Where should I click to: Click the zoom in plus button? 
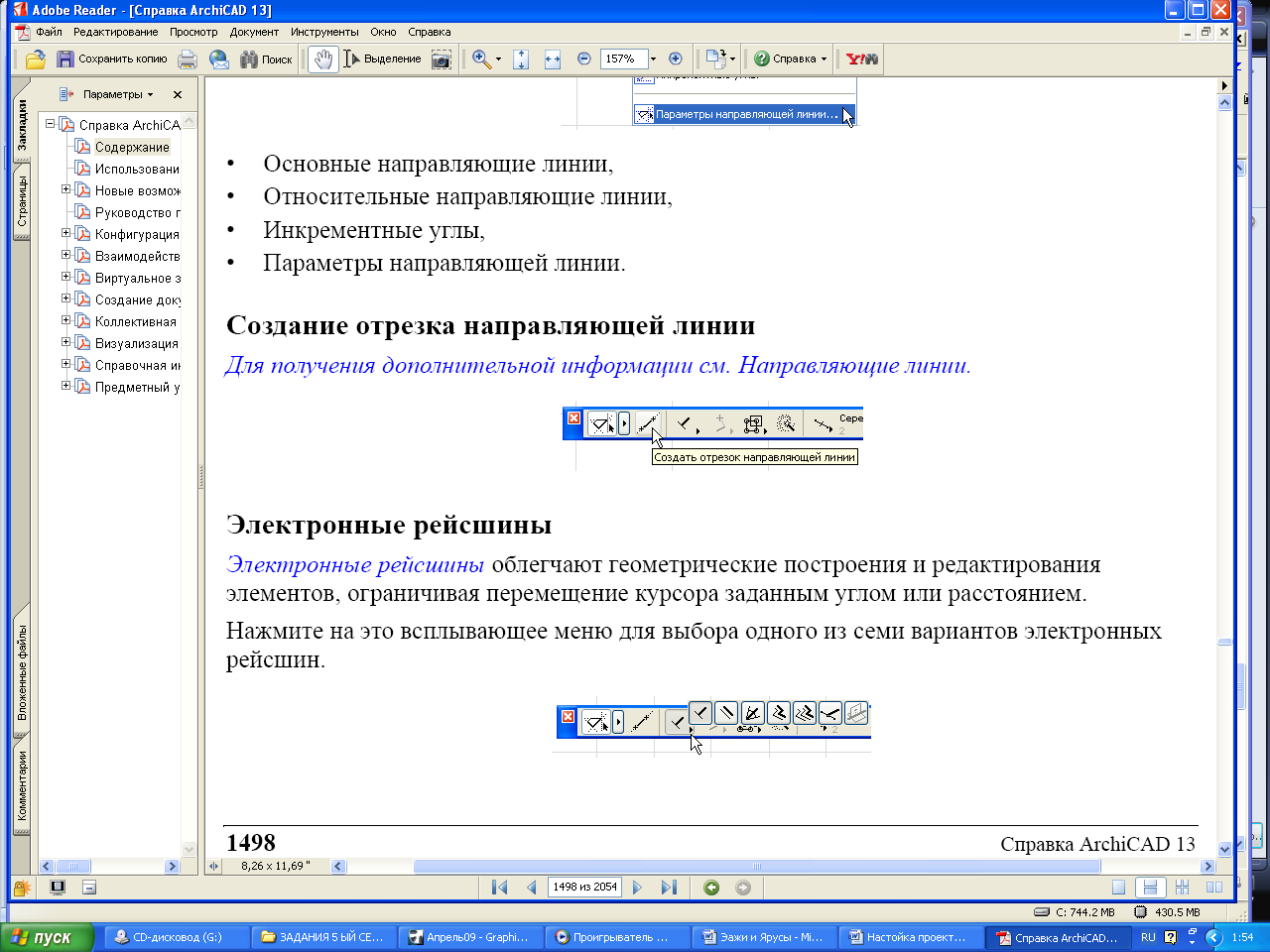(x=676, y=59)
